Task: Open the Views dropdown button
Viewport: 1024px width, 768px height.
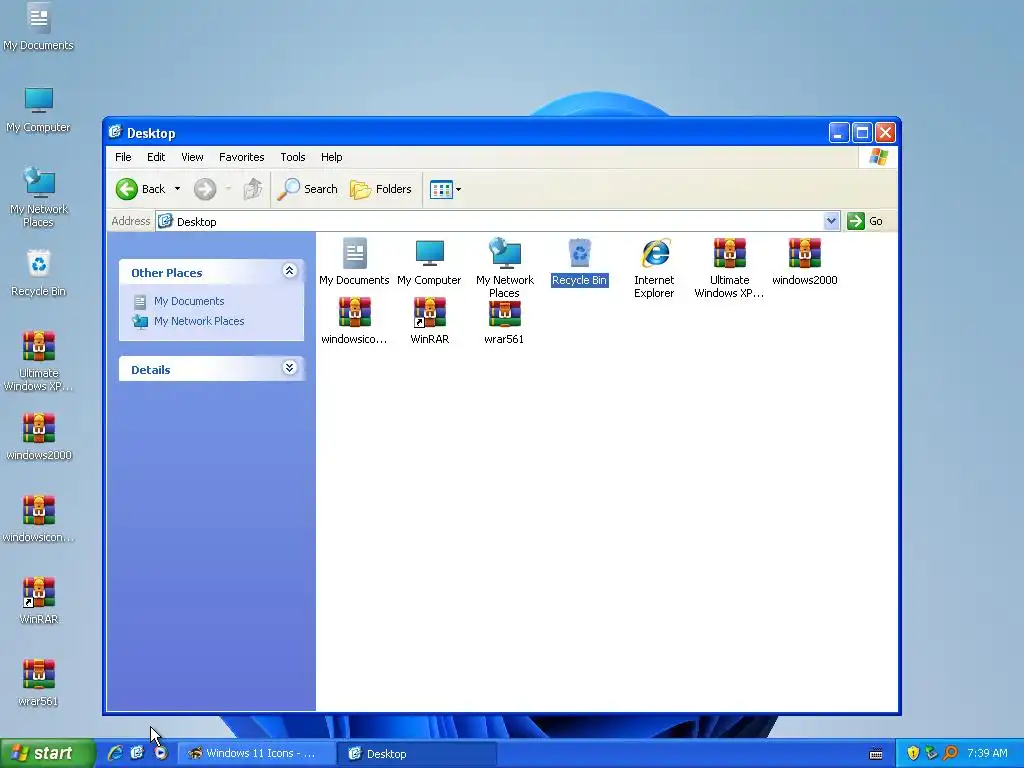Action: (x=445, y=189)
